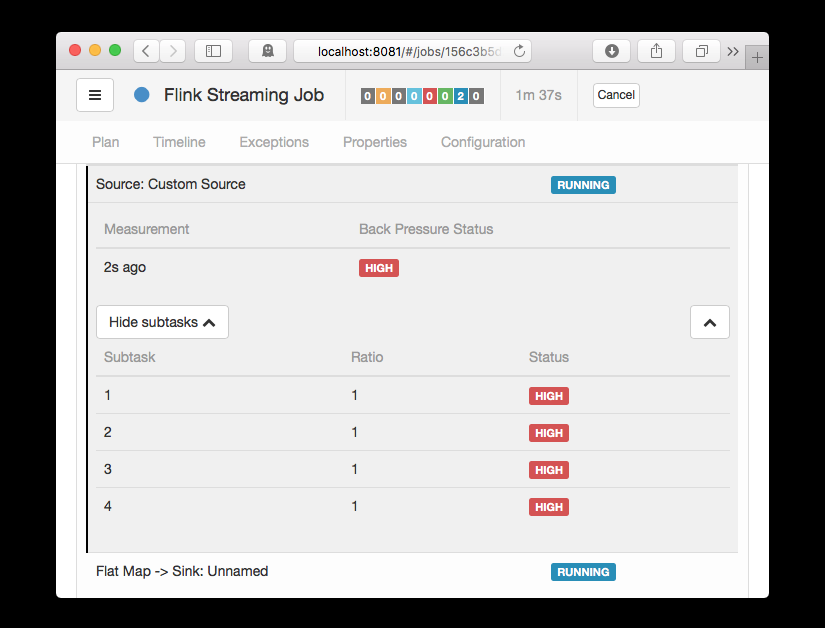Open the toolbar overflow chevrons
The image size is (825, 628).
pyautogui.click(x=733, y=52)
